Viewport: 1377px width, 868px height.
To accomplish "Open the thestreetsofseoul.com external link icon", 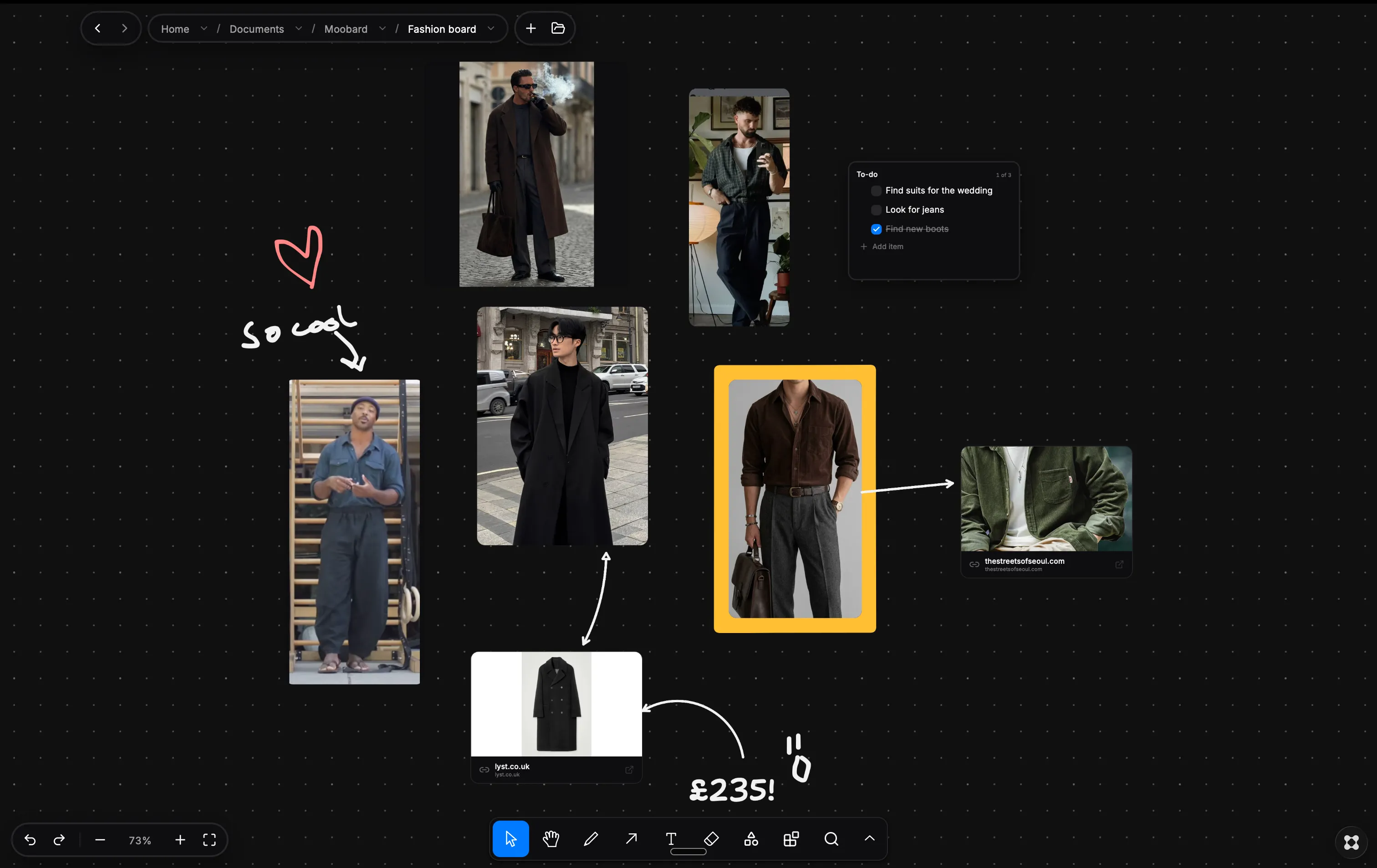I will point(1119,564).
